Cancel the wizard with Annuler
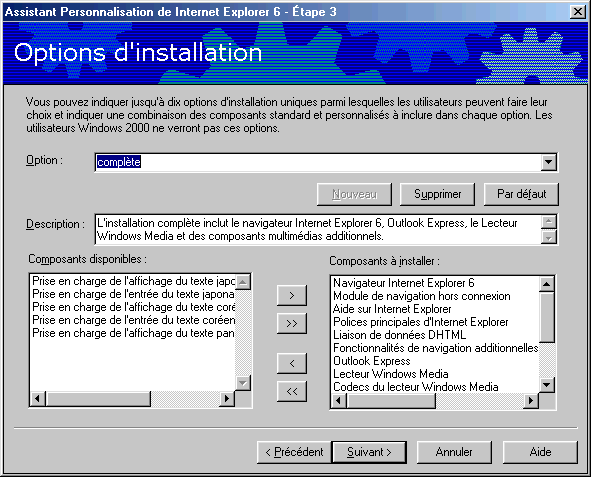The width and height of the screenshot is (591, 477). (454, 452)
